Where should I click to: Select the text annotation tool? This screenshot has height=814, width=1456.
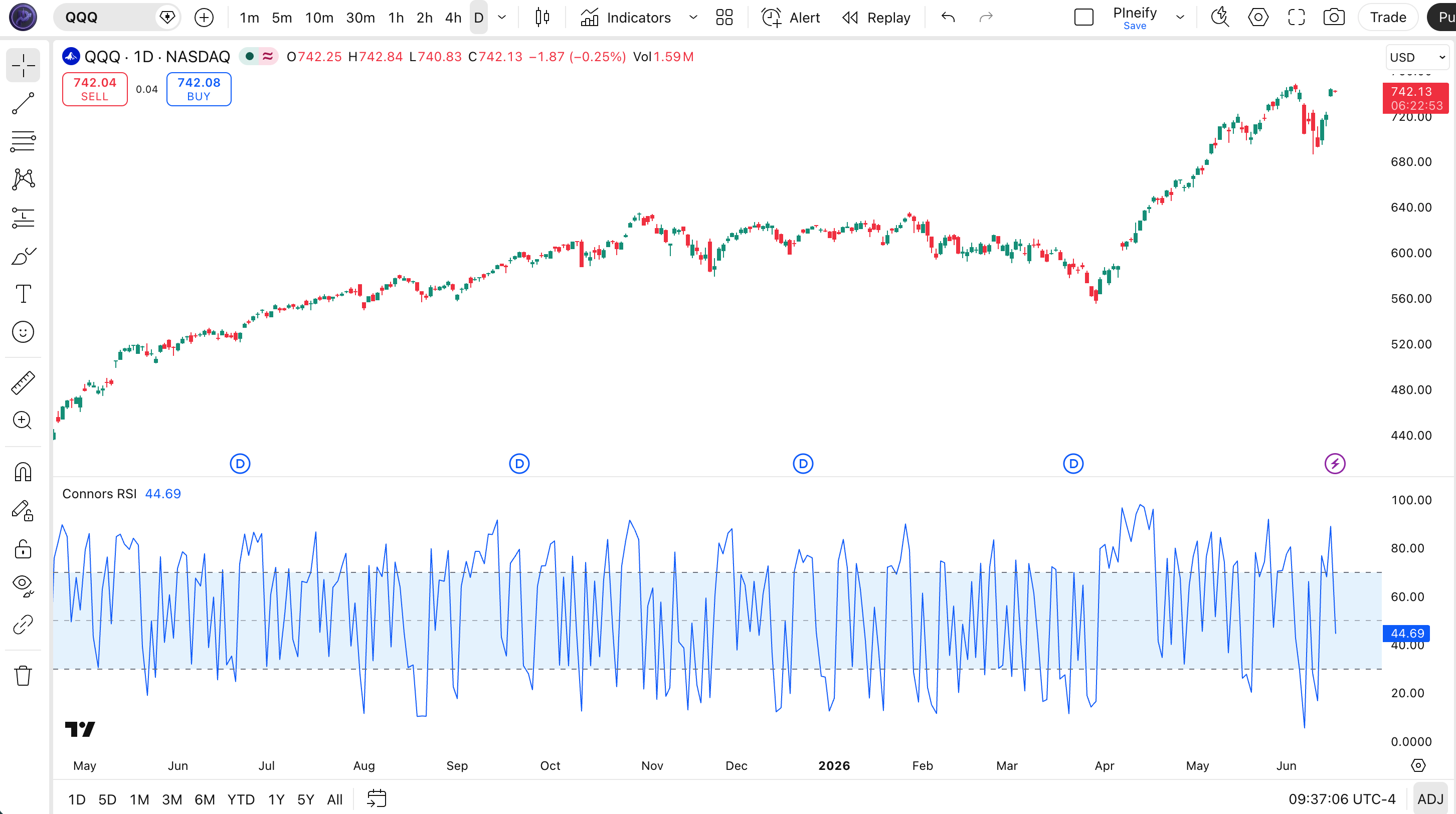(23, 294)
